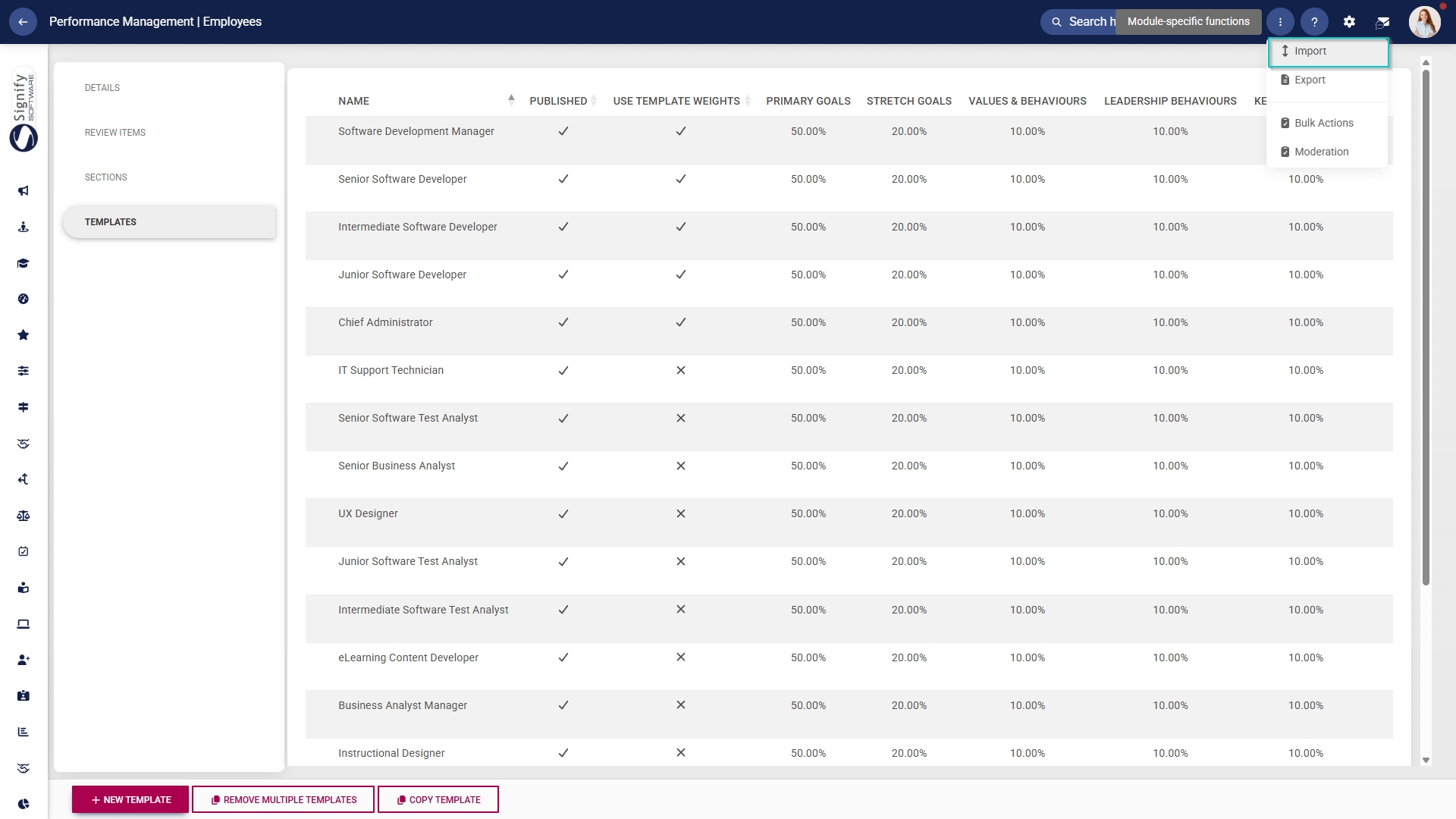Go back using the arrow button
1456x819 pixels.
pos(23,22)
